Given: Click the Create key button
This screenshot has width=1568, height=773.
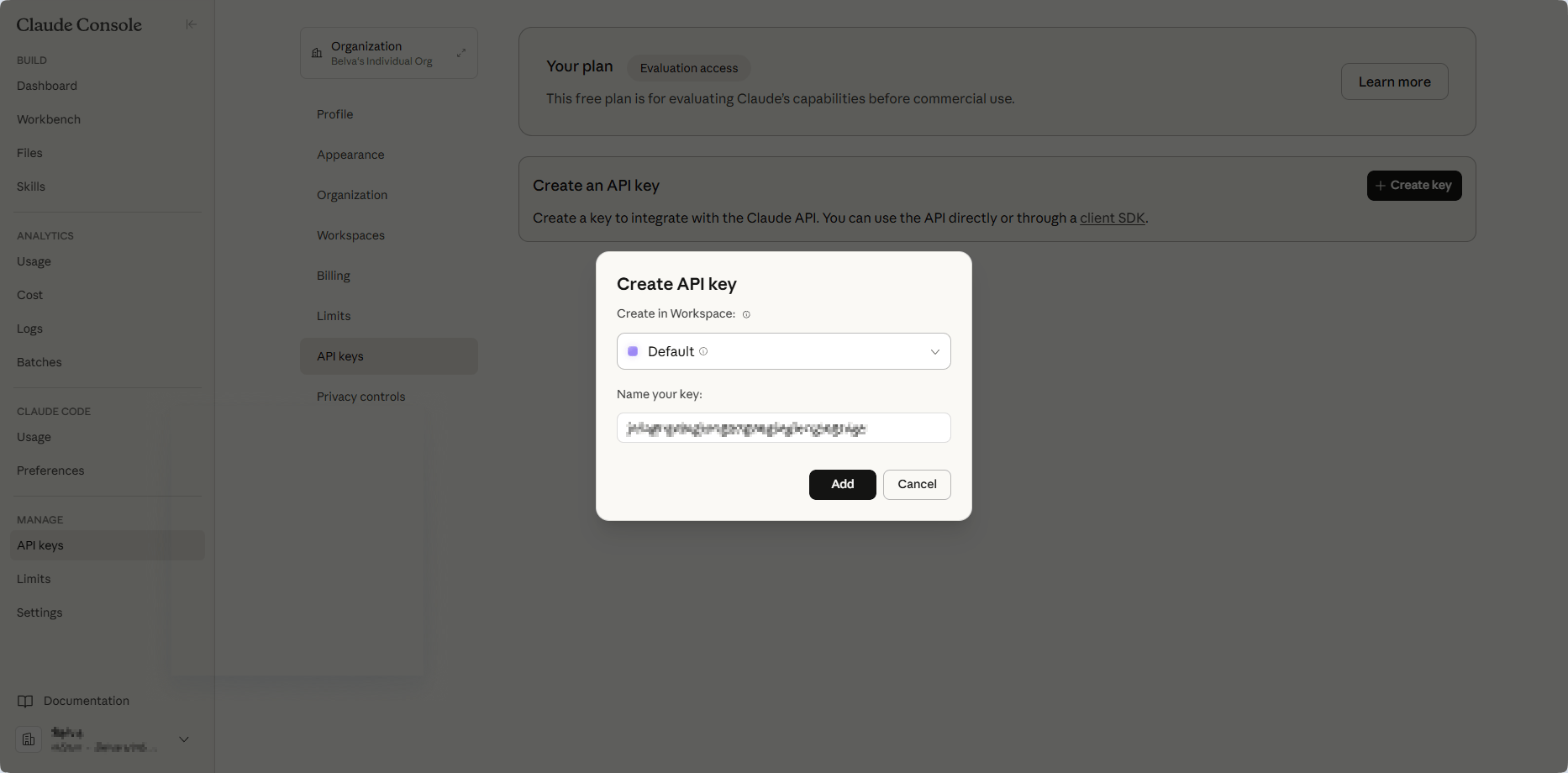Looking at the screenshot, I should coord(1414,186).
